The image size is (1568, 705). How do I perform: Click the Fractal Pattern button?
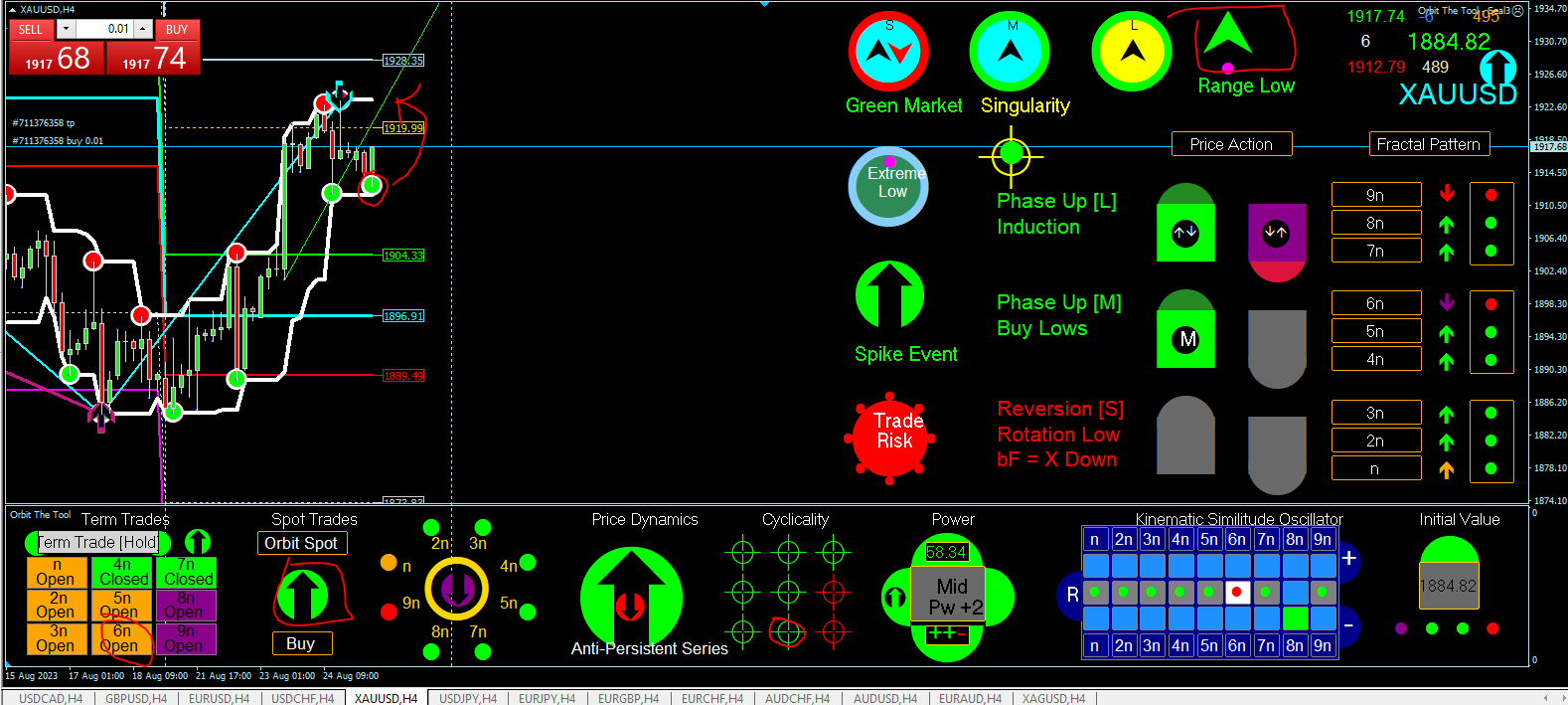coord(1428,144)
